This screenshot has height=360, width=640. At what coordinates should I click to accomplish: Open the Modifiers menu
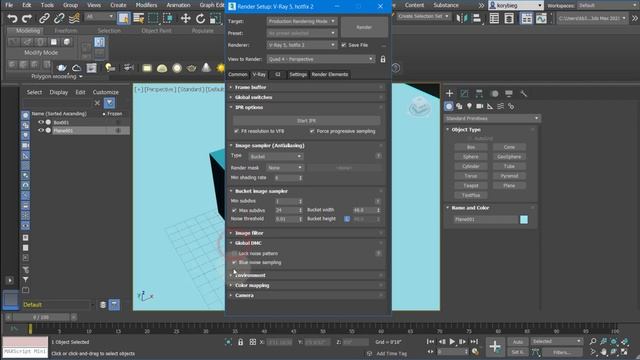click(x=146, y=5)
